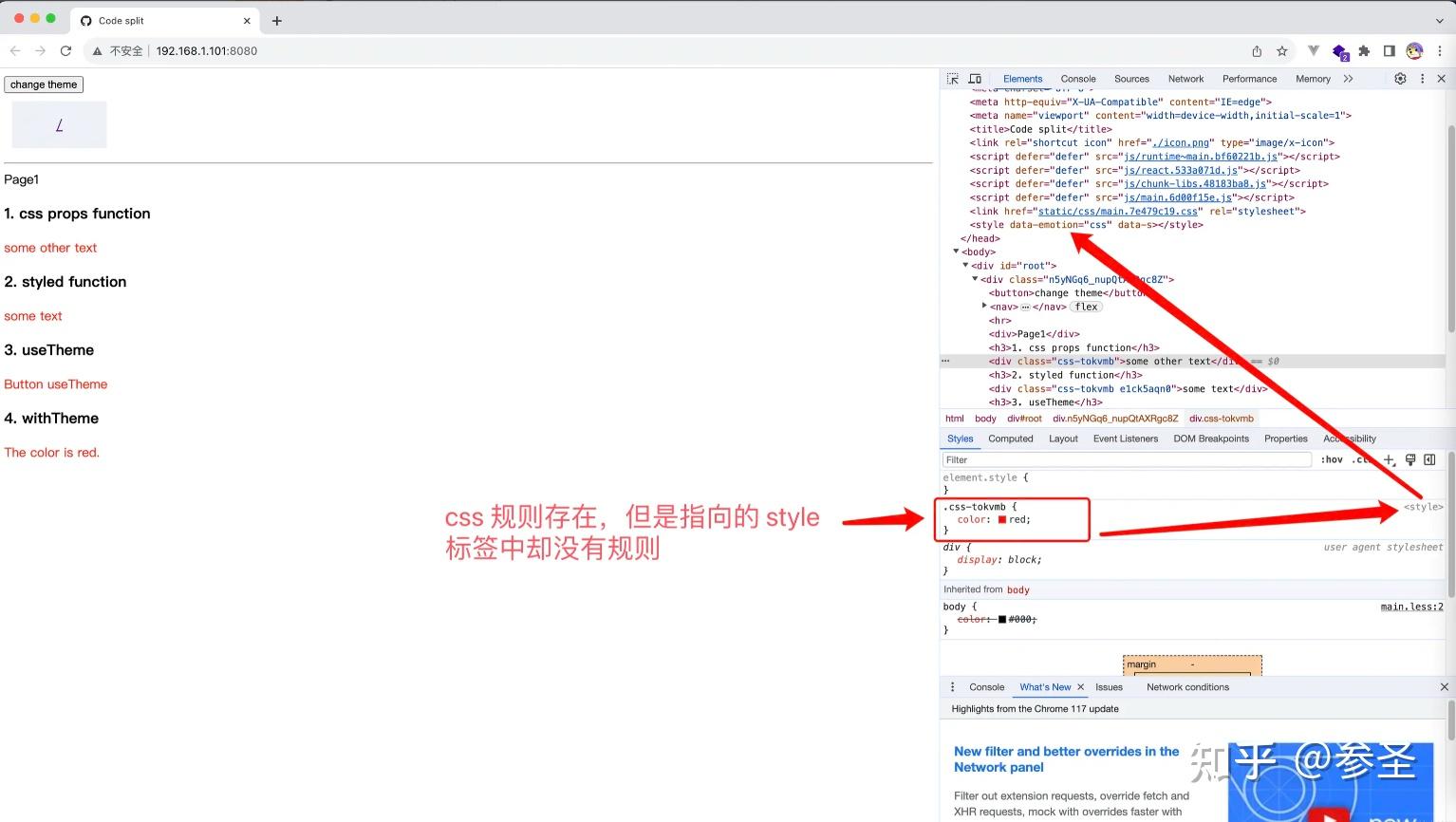The height and width of the screenshot is (822, 1456).
Task: Close the bottom drawer panel
Action: pyautogui.click(x=1445, y=687)
